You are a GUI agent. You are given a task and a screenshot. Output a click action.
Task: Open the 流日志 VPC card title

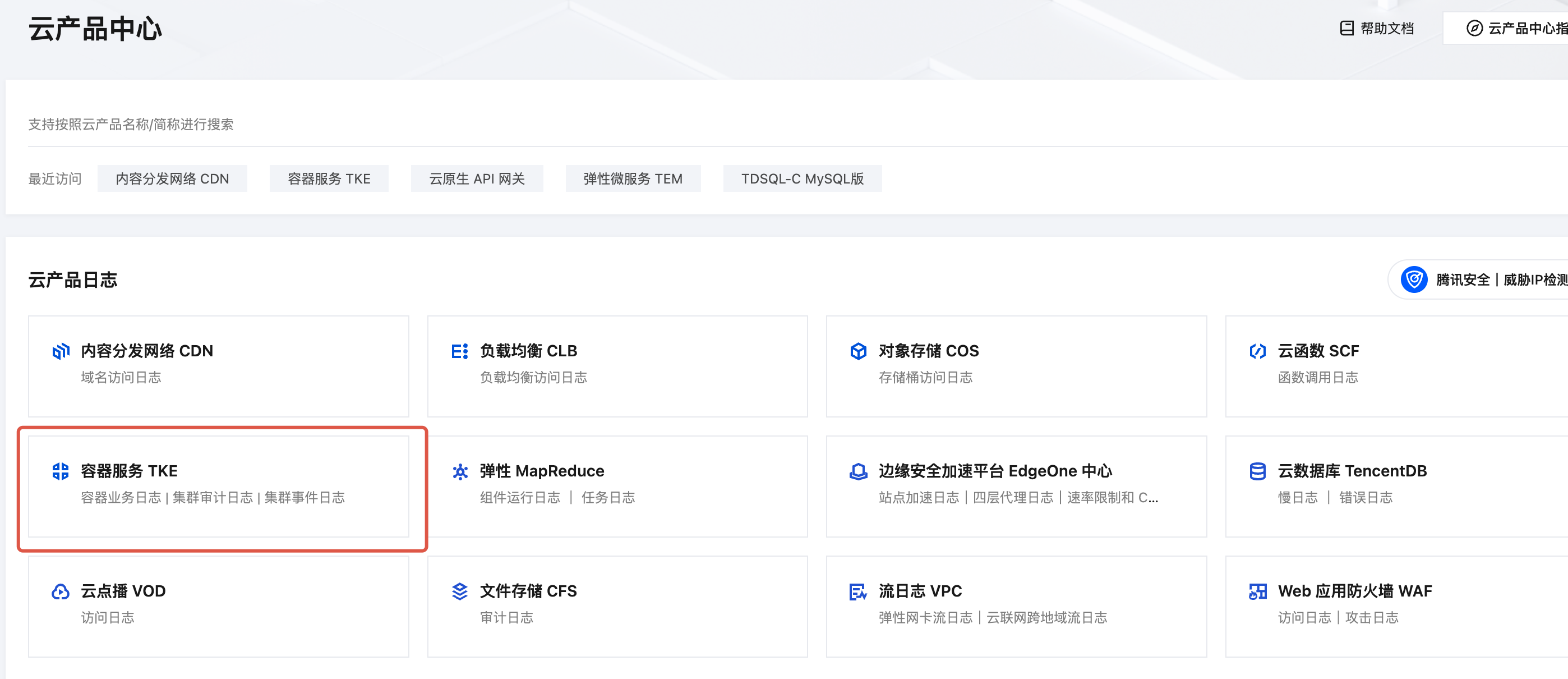click(920, 591)
